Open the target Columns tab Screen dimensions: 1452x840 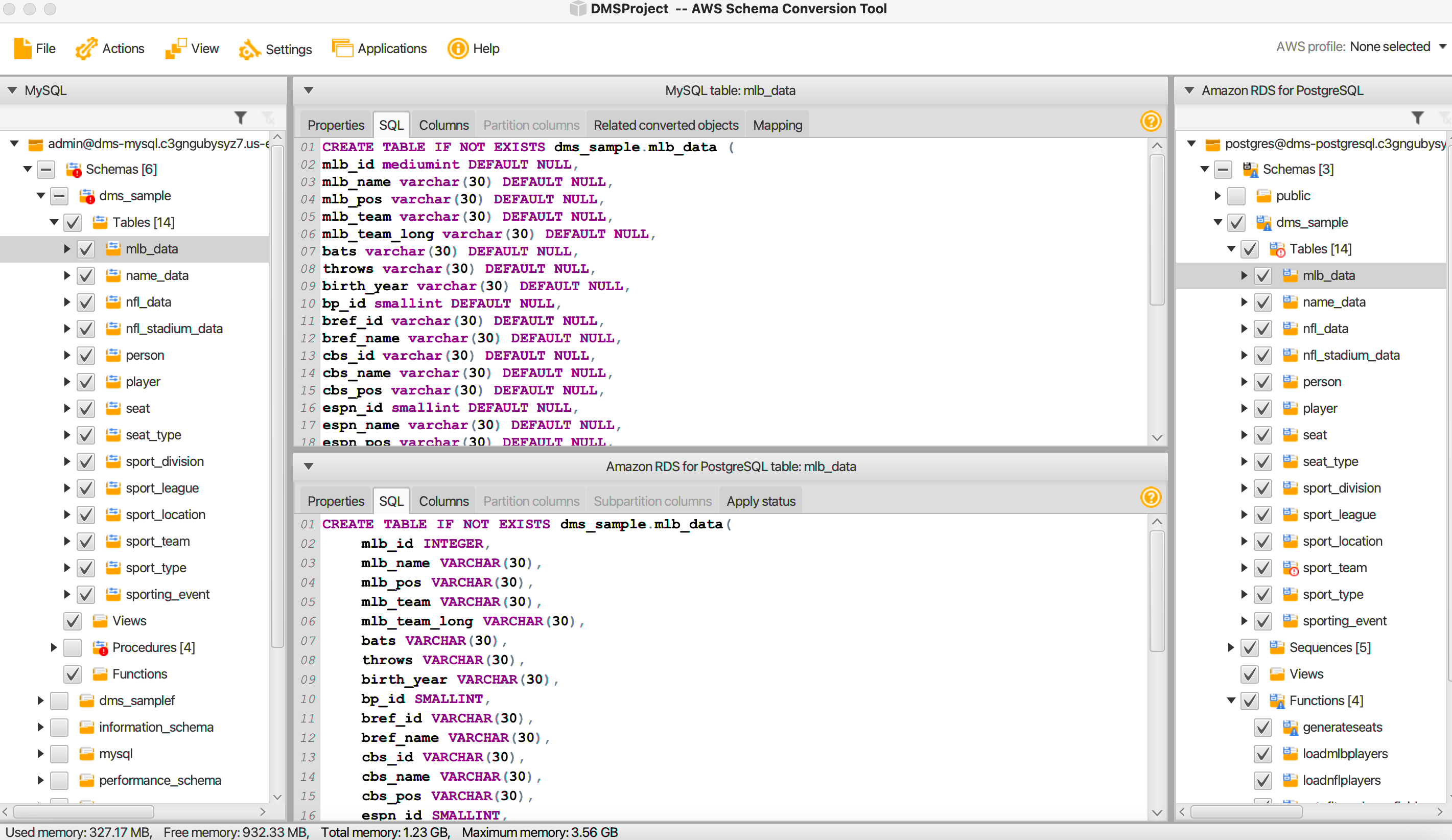tap(443, 501)
